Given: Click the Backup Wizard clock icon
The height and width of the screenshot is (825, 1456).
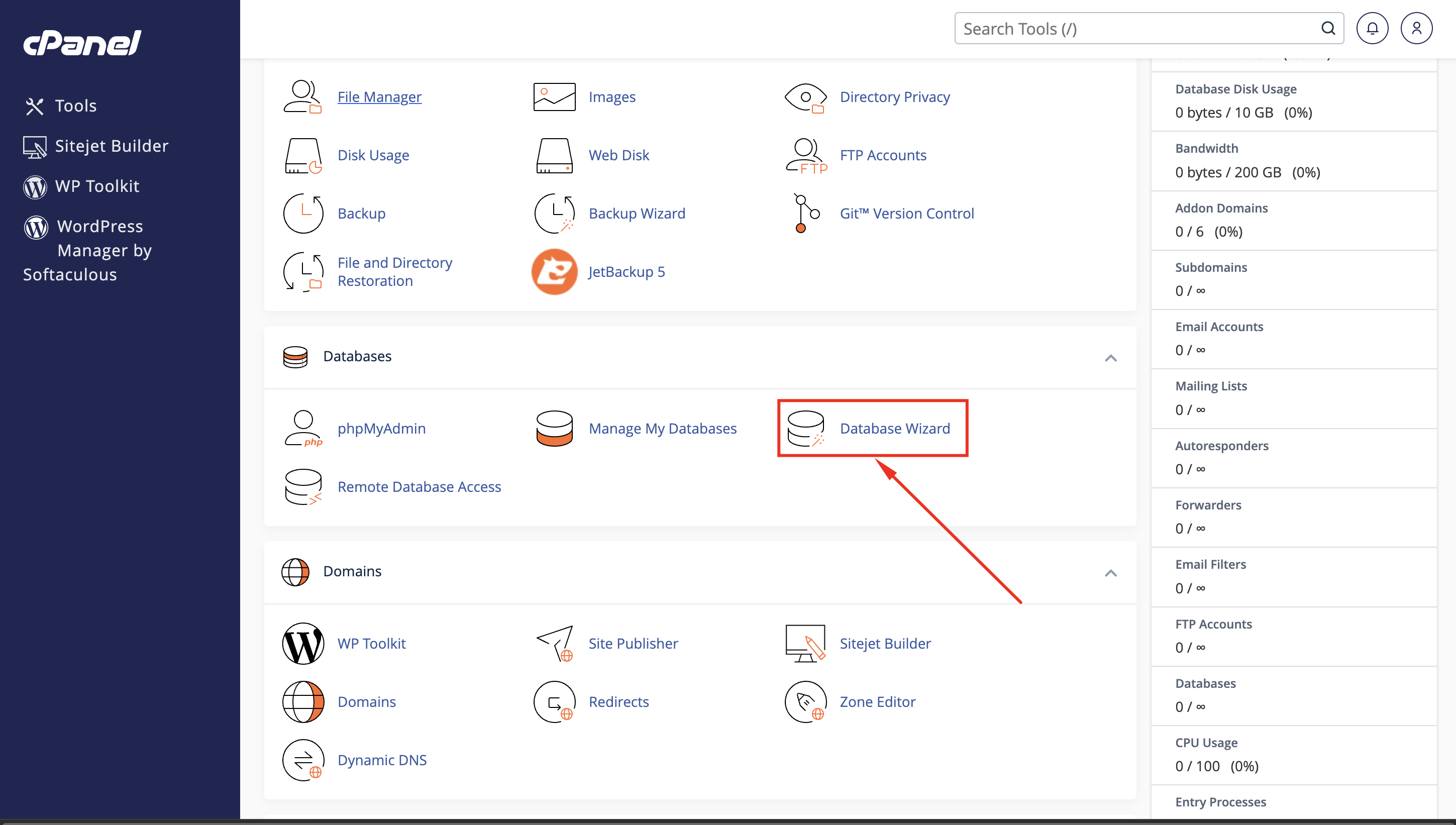Looking at the screenshot, I should 555,213.
